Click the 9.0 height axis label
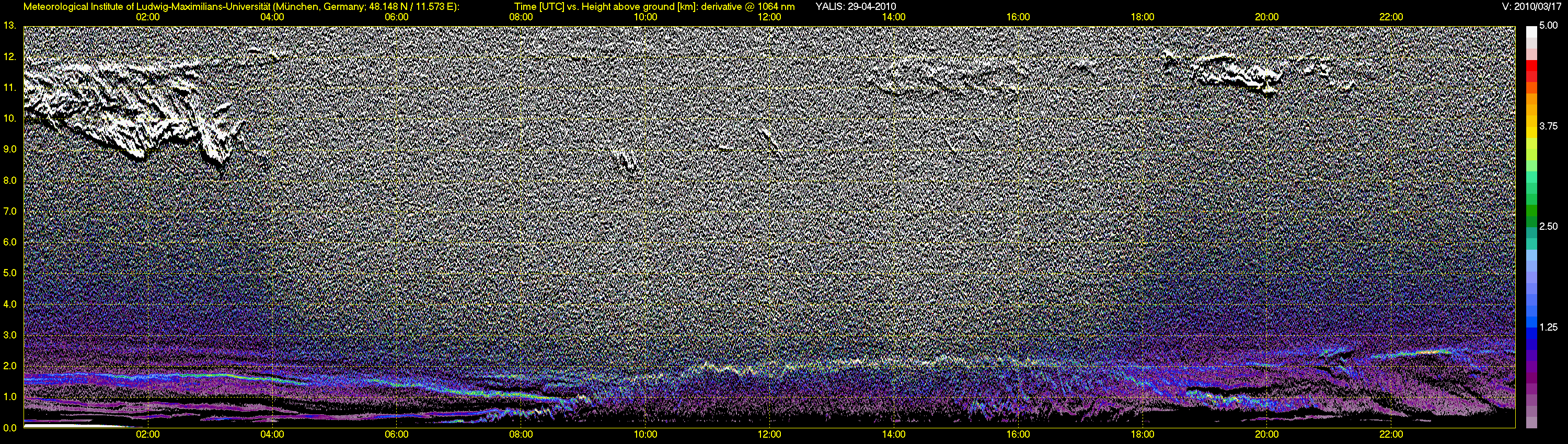 coord(10,149)
